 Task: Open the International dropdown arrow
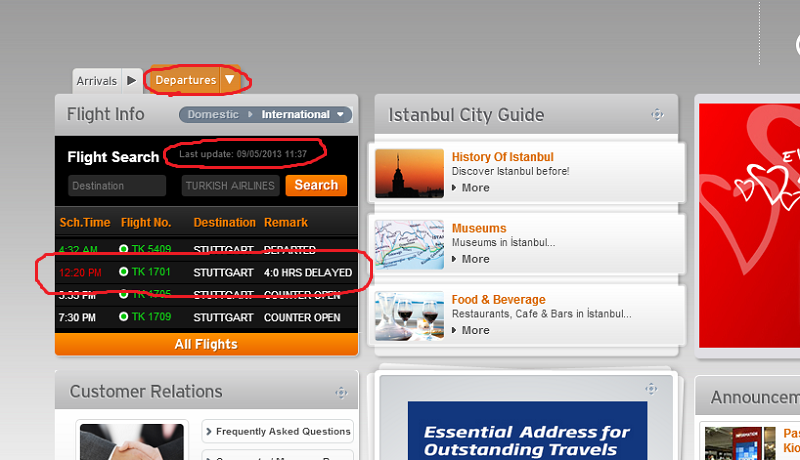[x=341, y=115]
